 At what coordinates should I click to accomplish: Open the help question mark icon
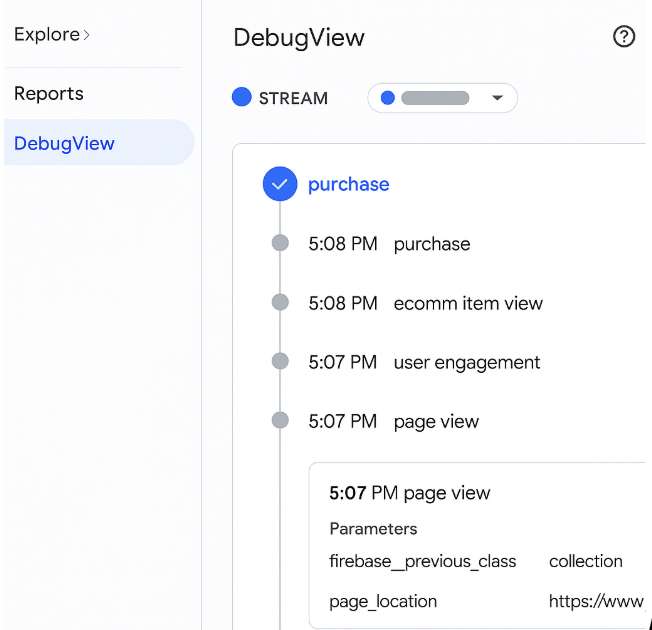(624, 38)
